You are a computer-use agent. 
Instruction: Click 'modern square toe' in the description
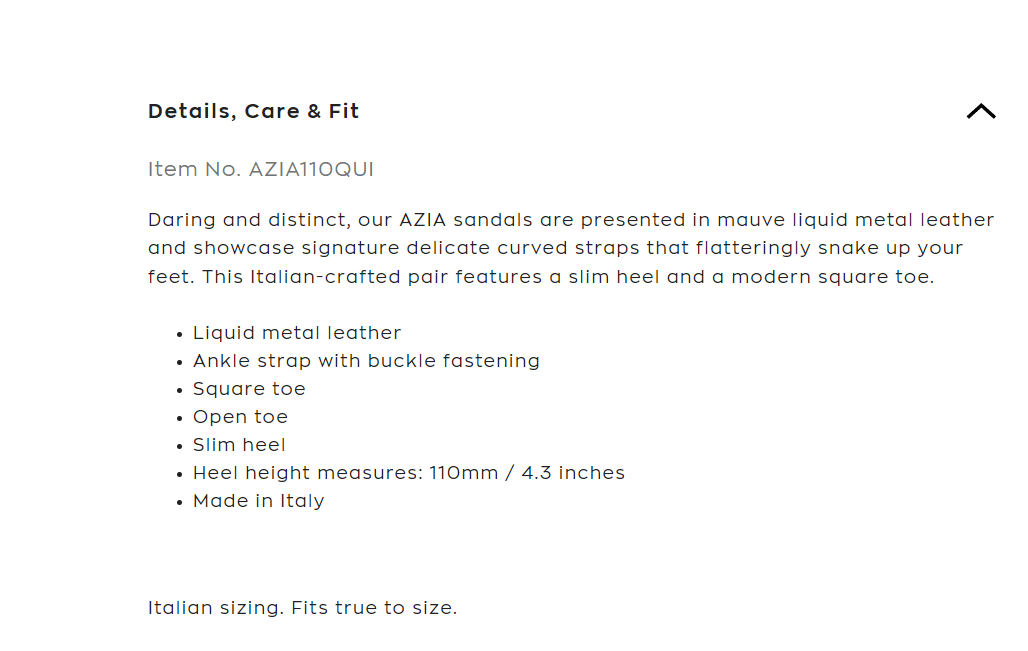[832, 276]
